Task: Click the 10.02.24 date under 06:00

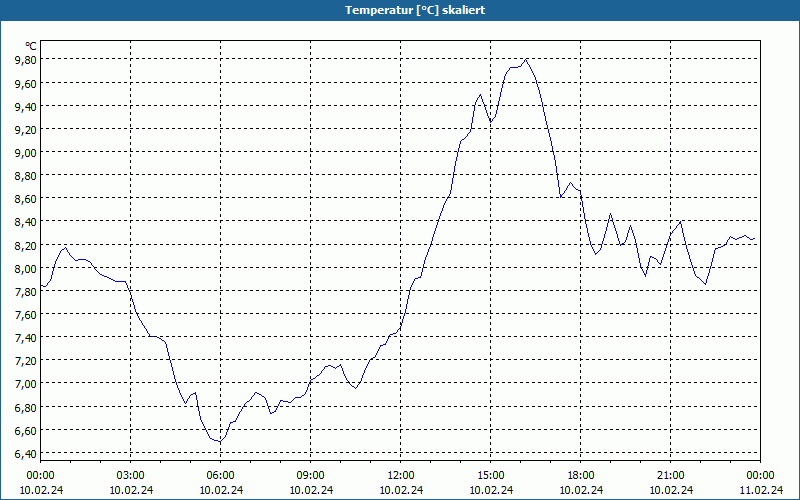Action: click(220, 490)
